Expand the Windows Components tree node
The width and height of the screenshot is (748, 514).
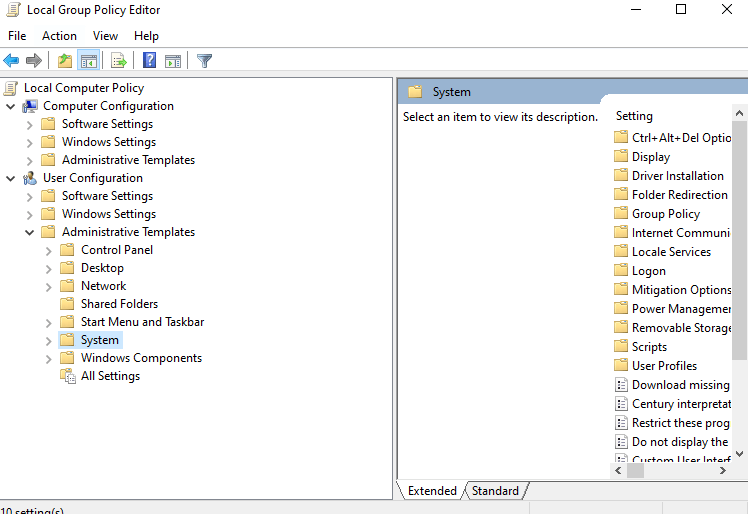pos(49,358)
